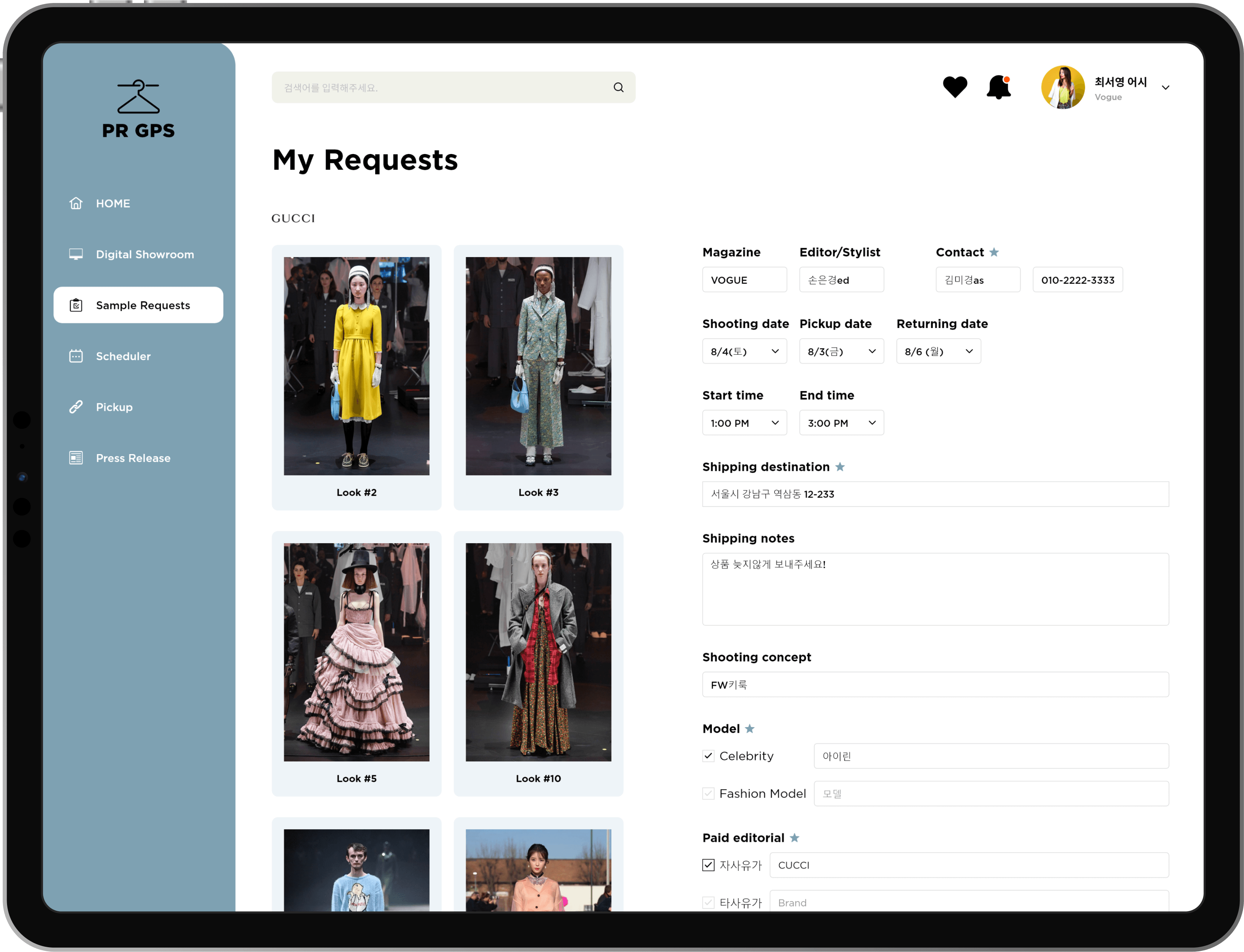This screenshot has width=1244, height=952.
Task: Click the Magazine VOGUE field
Action: coord(744,280)
